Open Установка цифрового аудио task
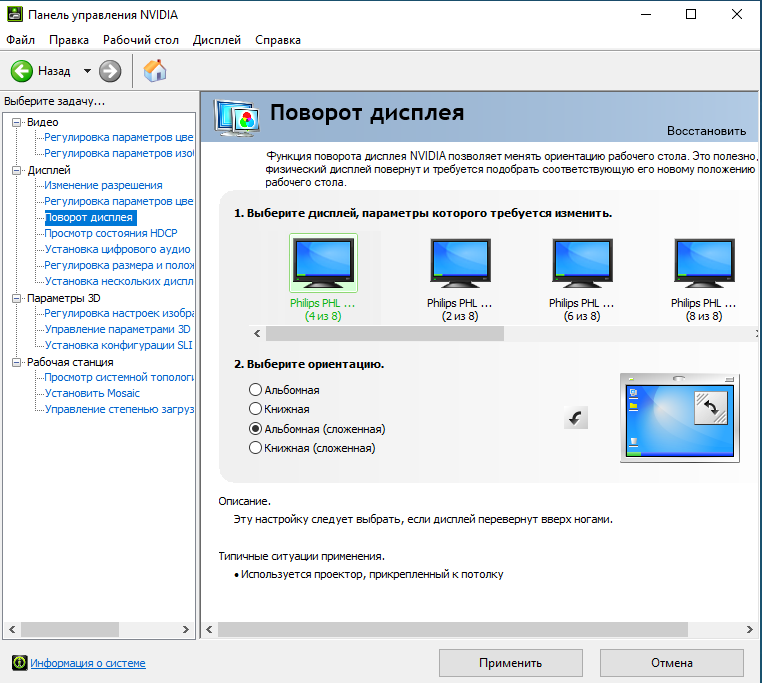 coord(117,249)
